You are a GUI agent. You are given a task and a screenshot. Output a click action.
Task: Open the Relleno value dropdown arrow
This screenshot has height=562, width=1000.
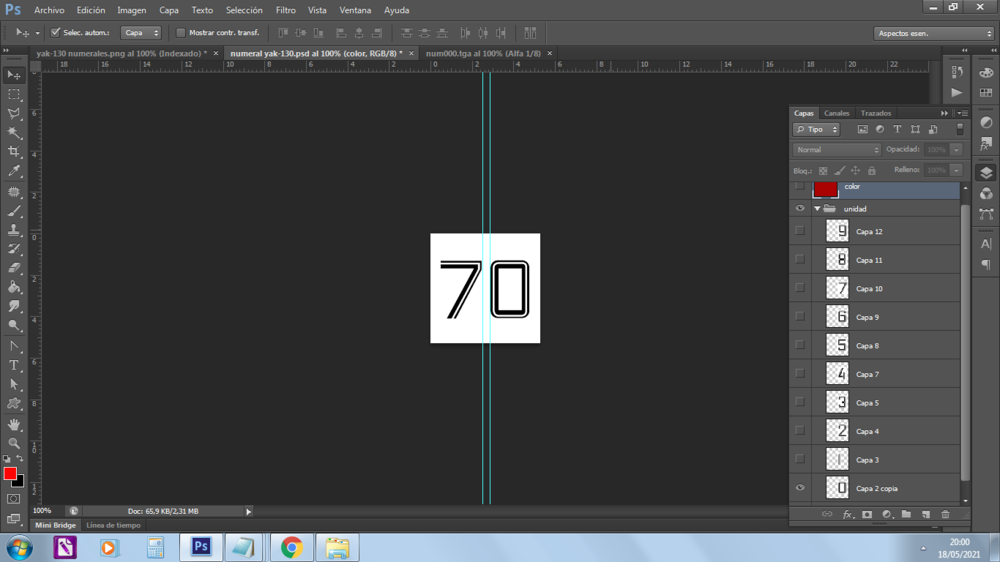click(956, 170)
